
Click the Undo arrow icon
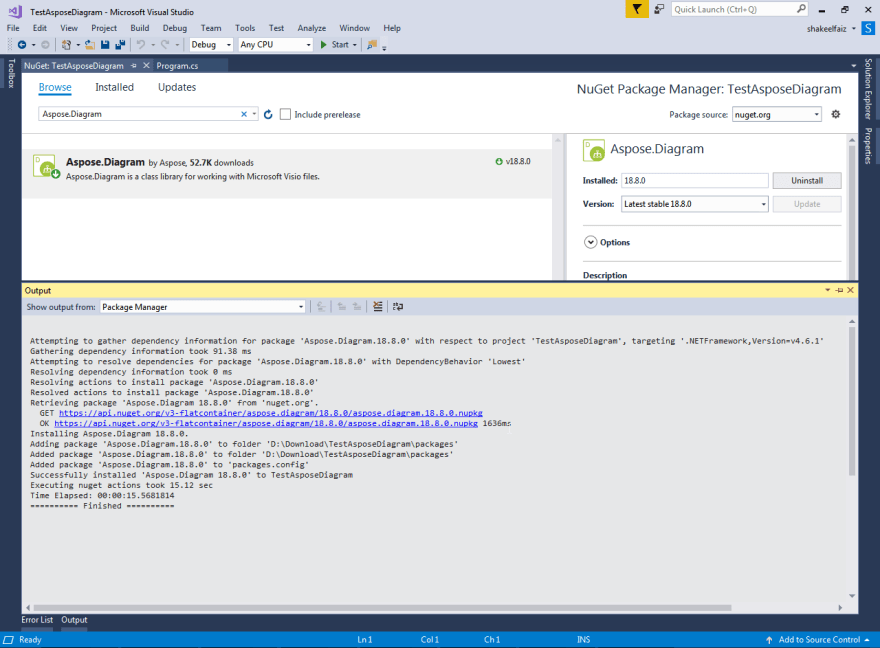[x=140, y=44]
